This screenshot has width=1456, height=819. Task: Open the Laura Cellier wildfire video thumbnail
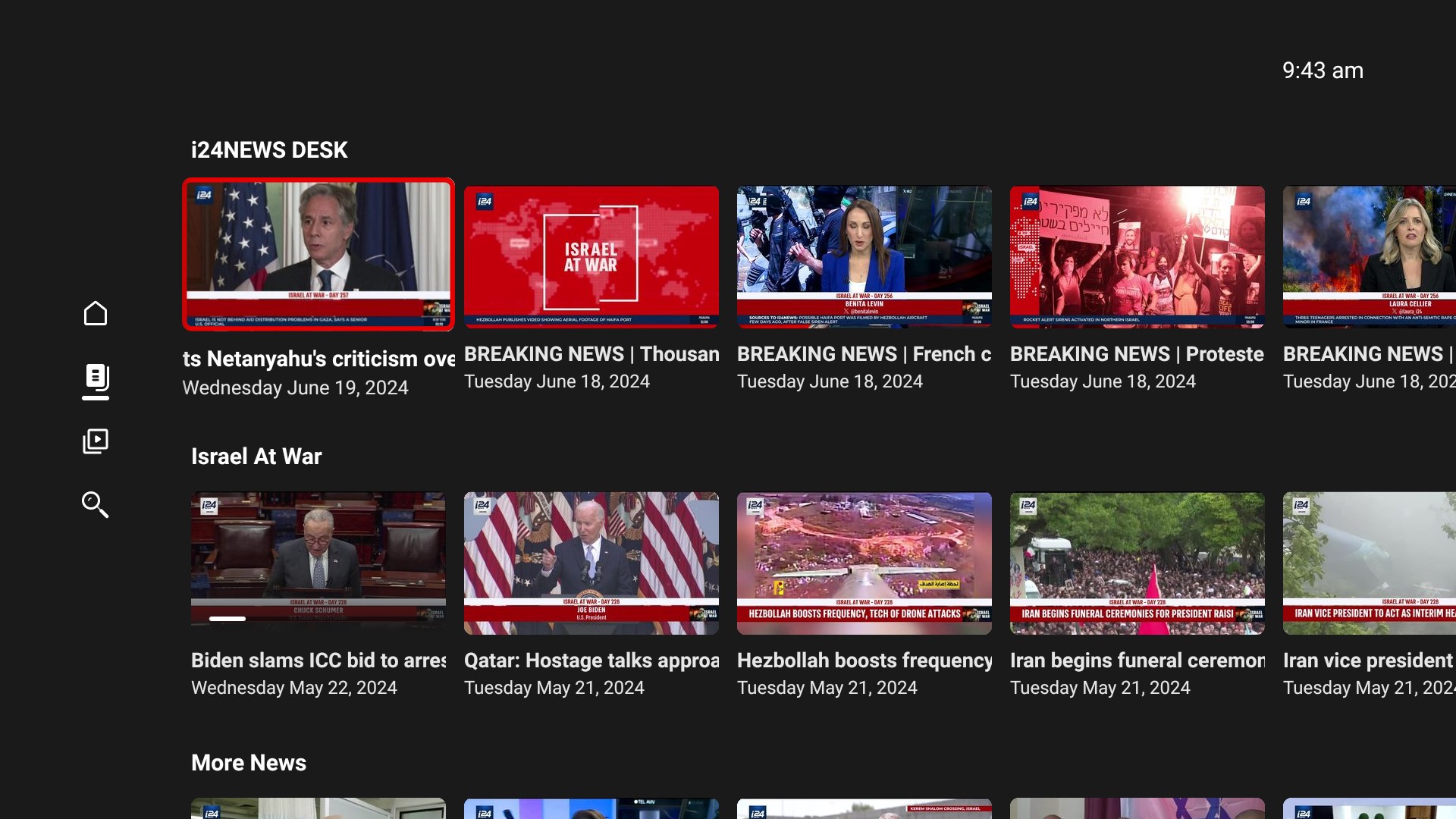pos(1369,257)
